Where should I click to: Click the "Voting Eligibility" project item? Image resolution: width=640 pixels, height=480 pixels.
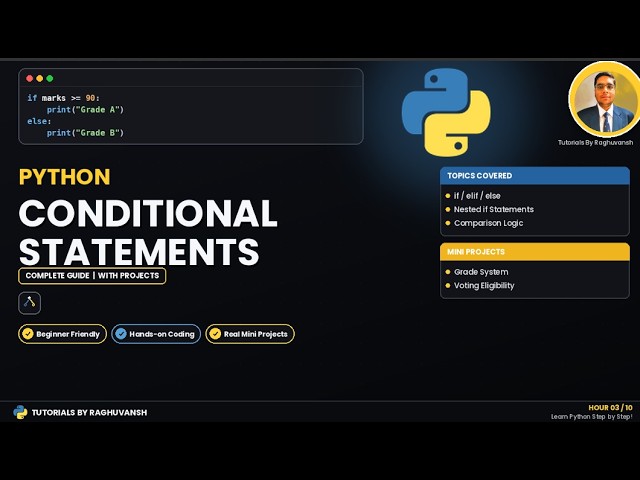484,286
